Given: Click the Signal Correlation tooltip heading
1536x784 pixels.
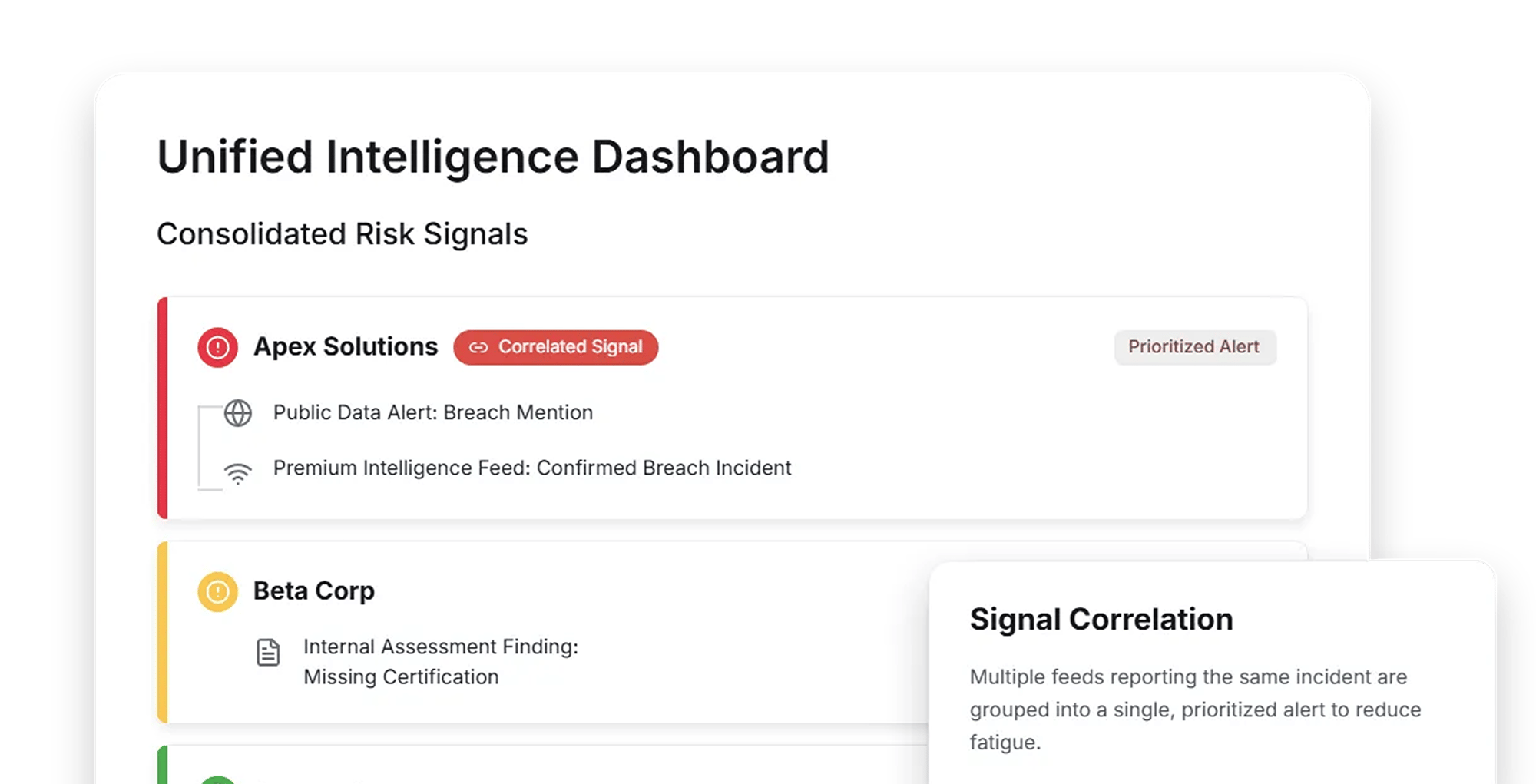Looking at the screenshot, I should [x=1101, y=620].
